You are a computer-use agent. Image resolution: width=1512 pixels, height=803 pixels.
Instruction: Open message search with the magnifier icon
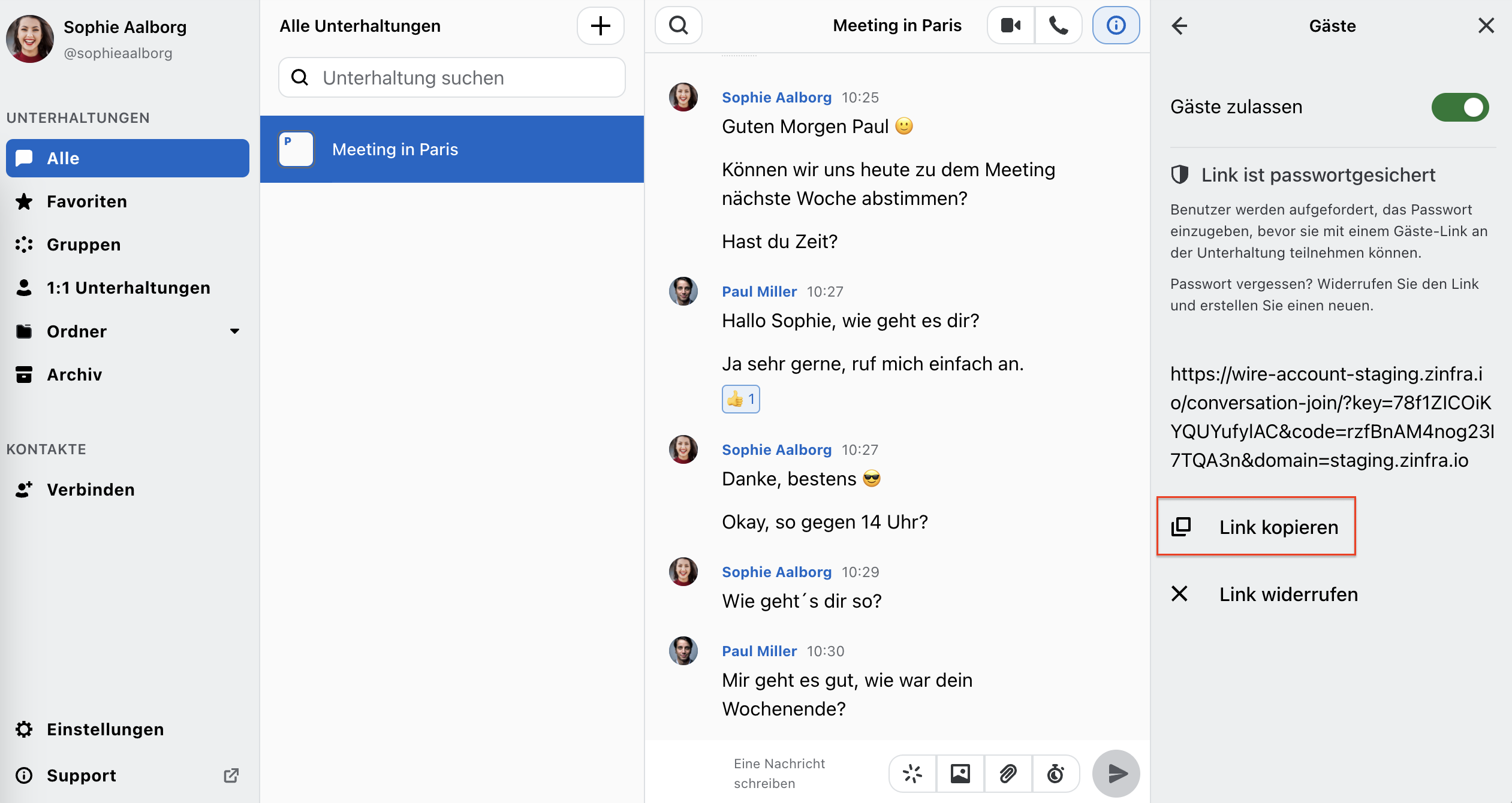[x=679, y=25]
